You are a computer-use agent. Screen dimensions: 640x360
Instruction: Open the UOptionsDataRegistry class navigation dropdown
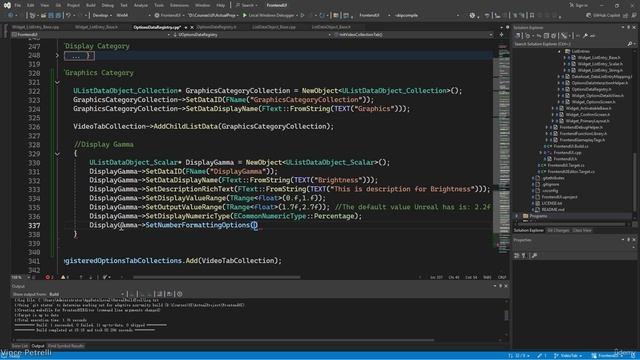coord(251,35)
